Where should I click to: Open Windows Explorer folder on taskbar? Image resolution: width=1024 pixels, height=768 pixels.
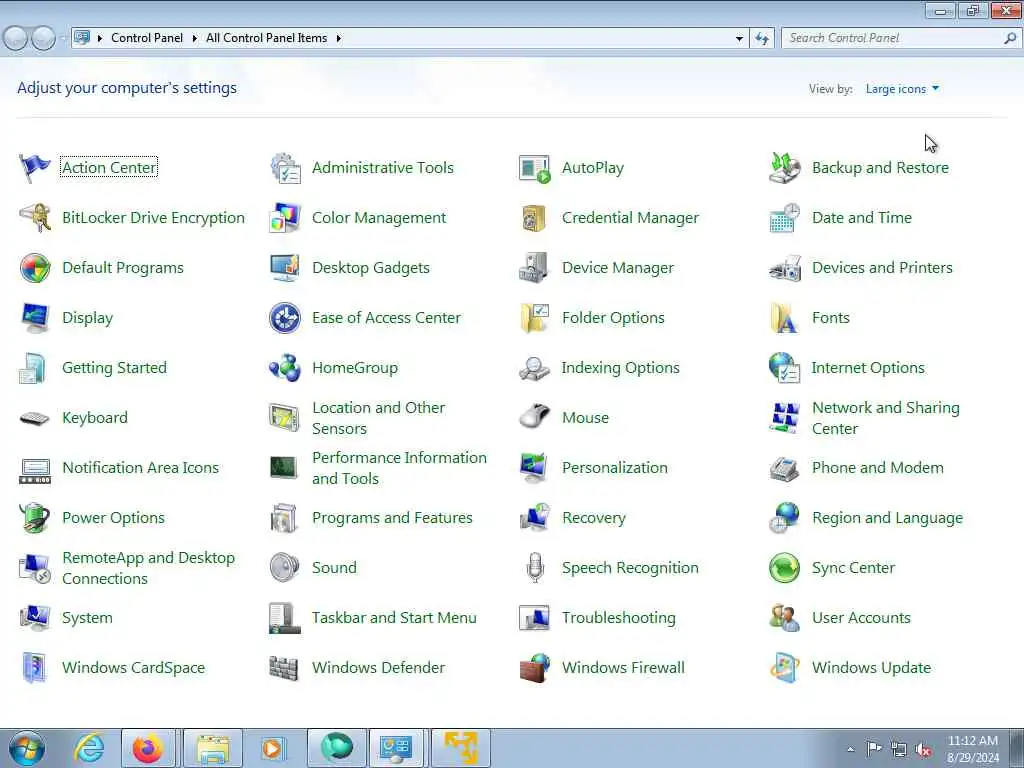[213, 748]
